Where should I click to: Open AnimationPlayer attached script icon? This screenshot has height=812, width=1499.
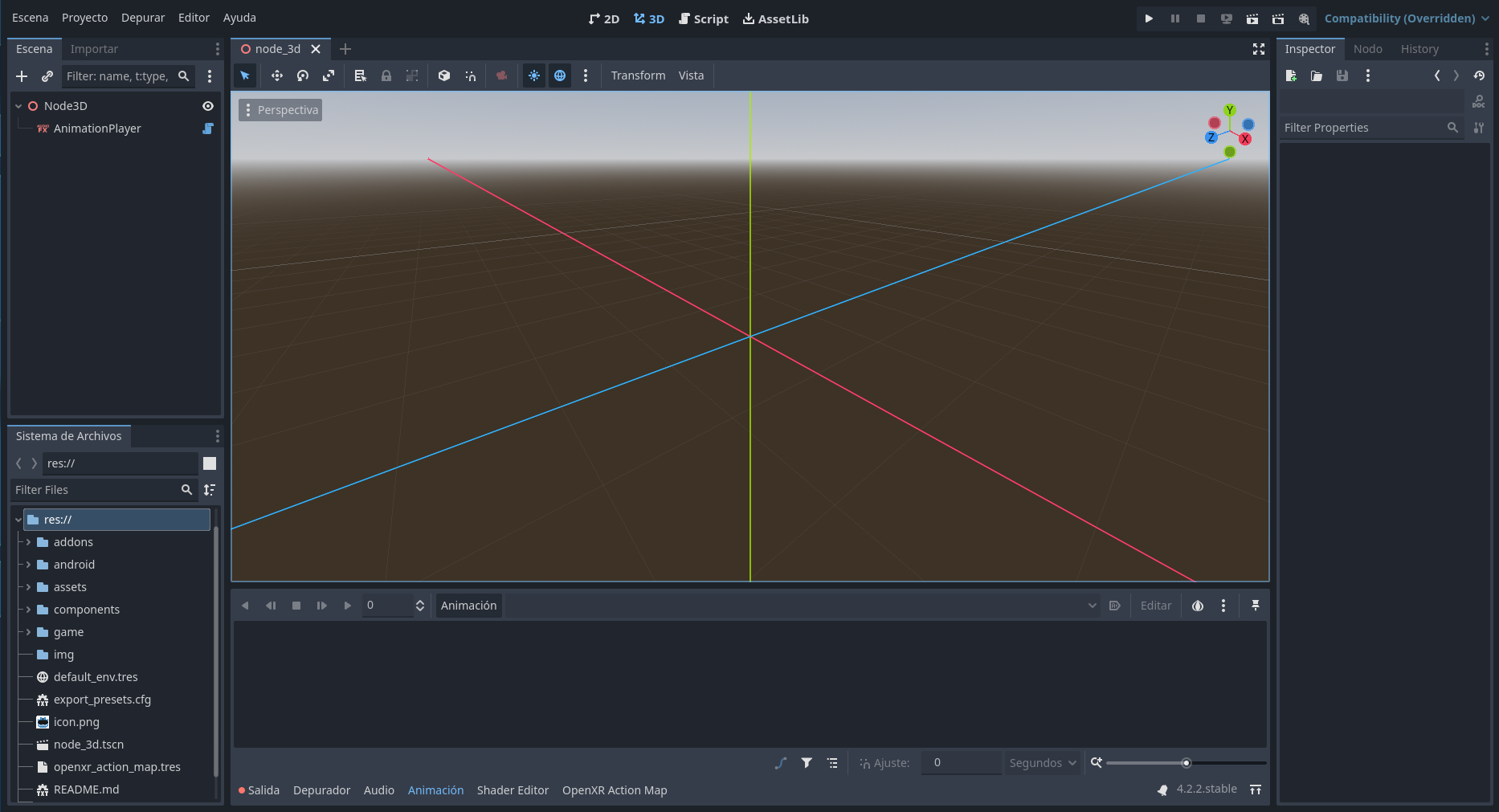pyautogui.click(x=208, y=129)
